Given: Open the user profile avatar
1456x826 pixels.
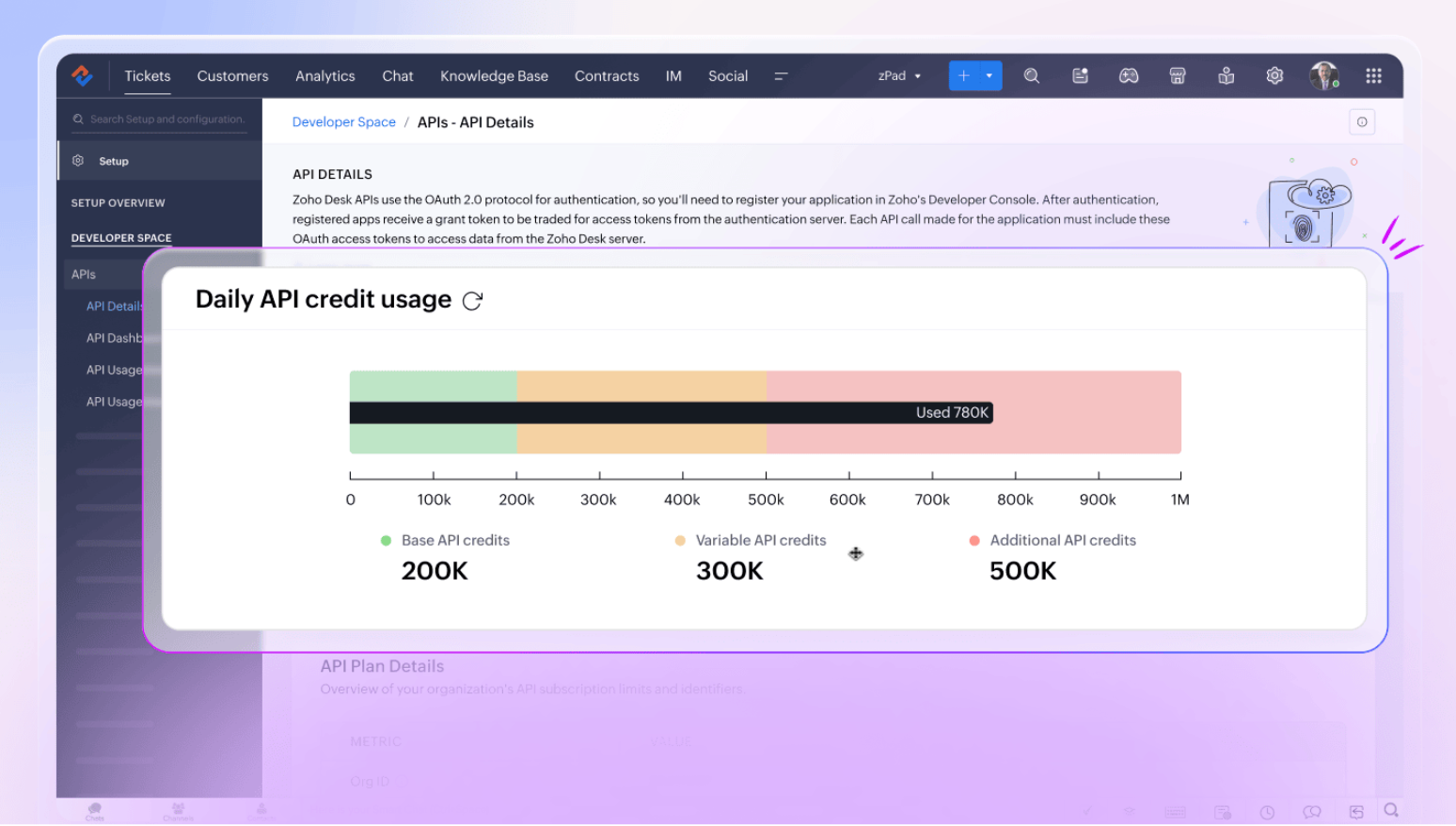Looking at the screenshot, I should click(x=1324, y=76).
